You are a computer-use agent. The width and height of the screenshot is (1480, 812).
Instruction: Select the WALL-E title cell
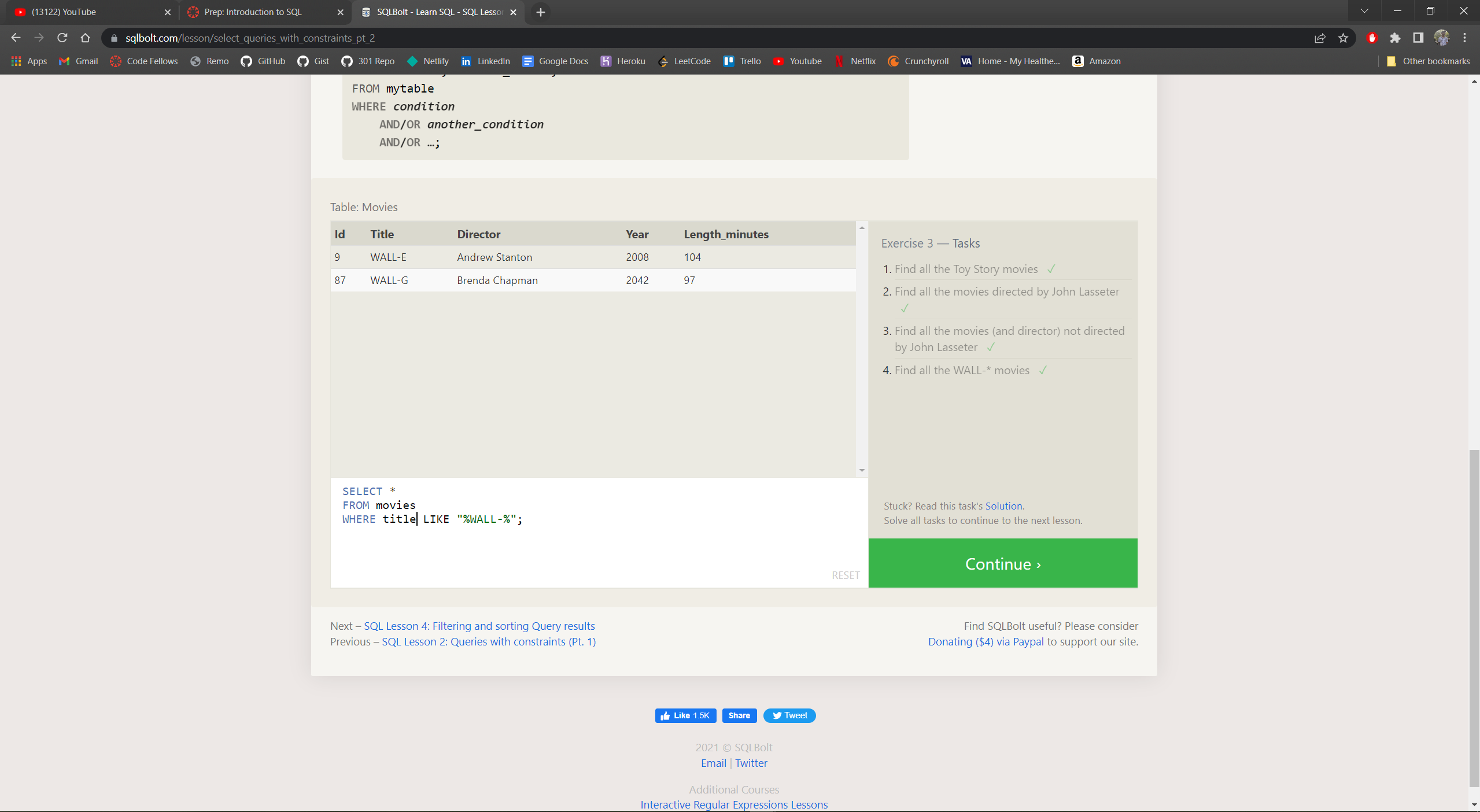388,257
